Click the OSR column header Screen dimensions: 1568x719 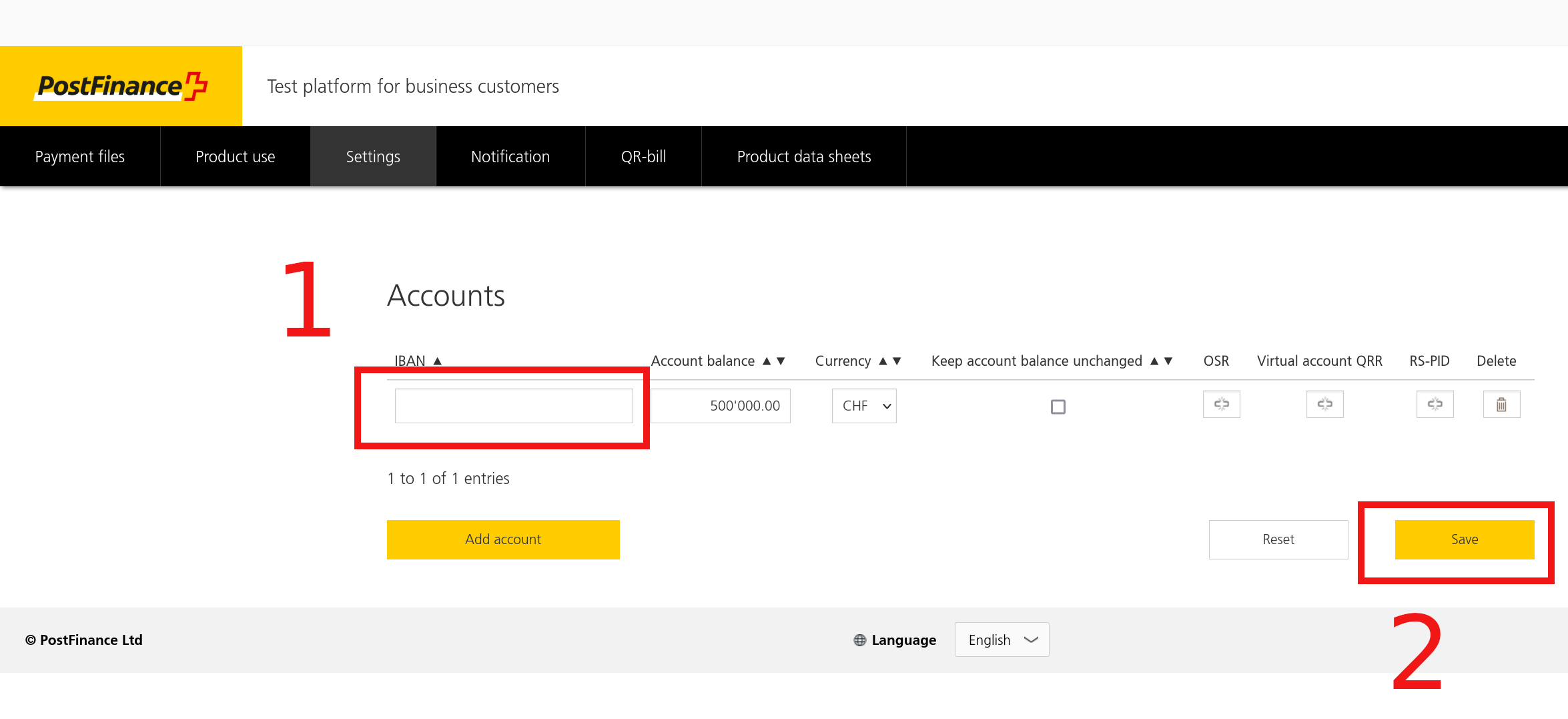[x=1216, y=361]
